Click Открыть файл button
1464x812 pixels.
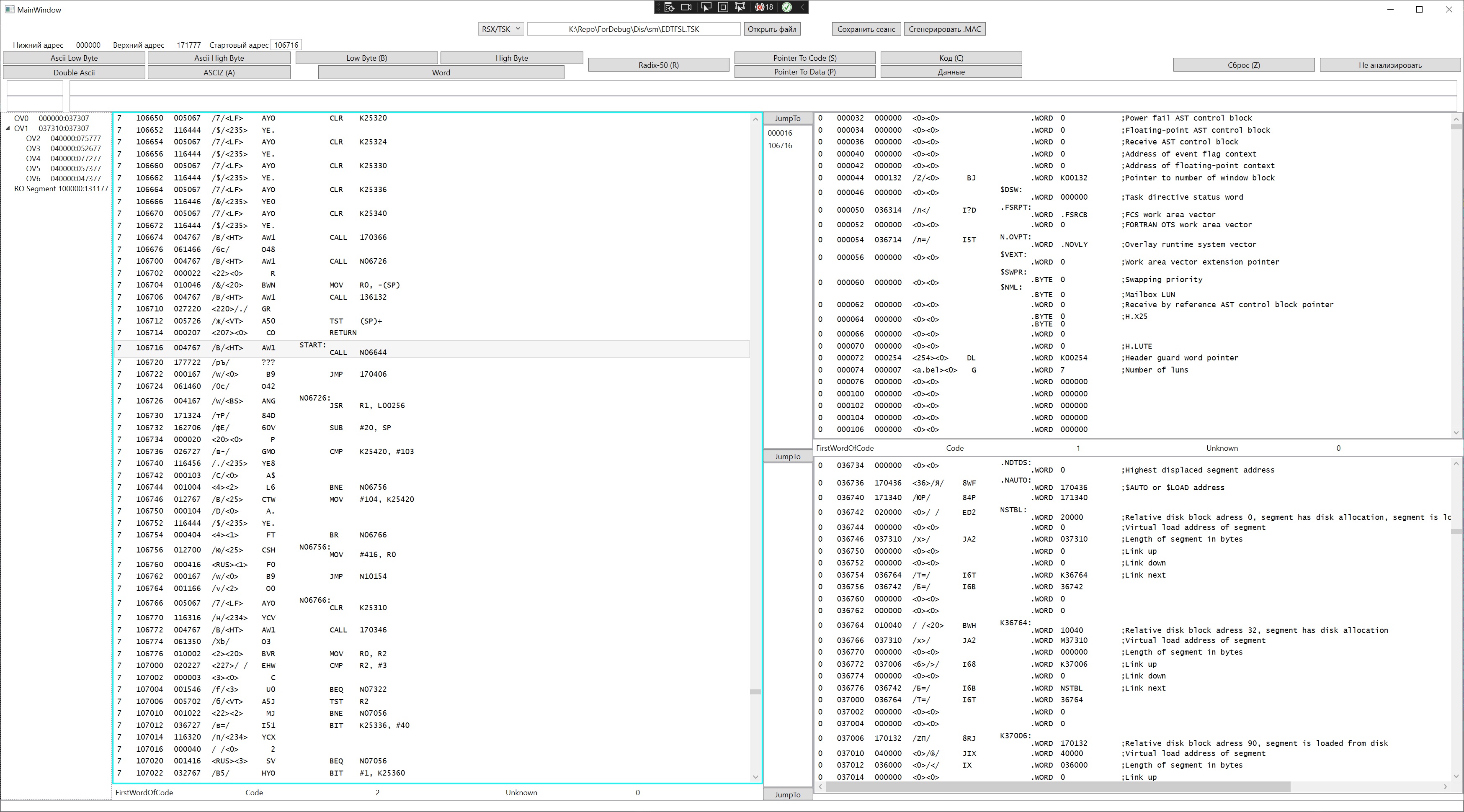coord(771,29)
